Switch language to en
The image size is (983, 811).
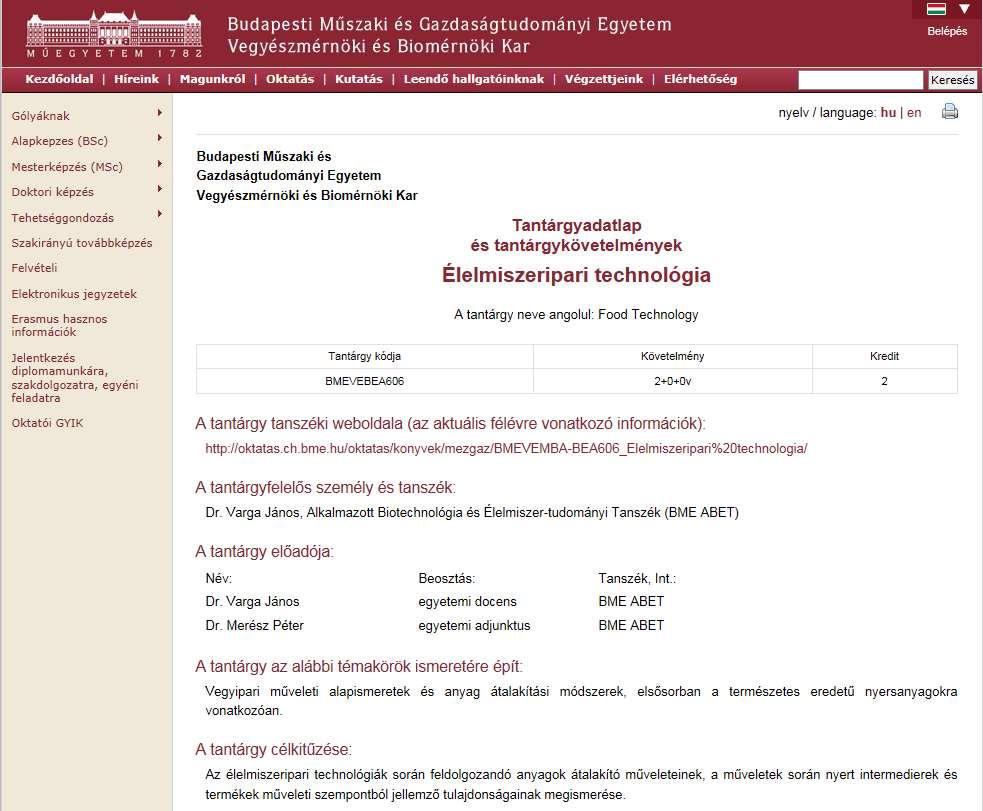click(914, 113)
